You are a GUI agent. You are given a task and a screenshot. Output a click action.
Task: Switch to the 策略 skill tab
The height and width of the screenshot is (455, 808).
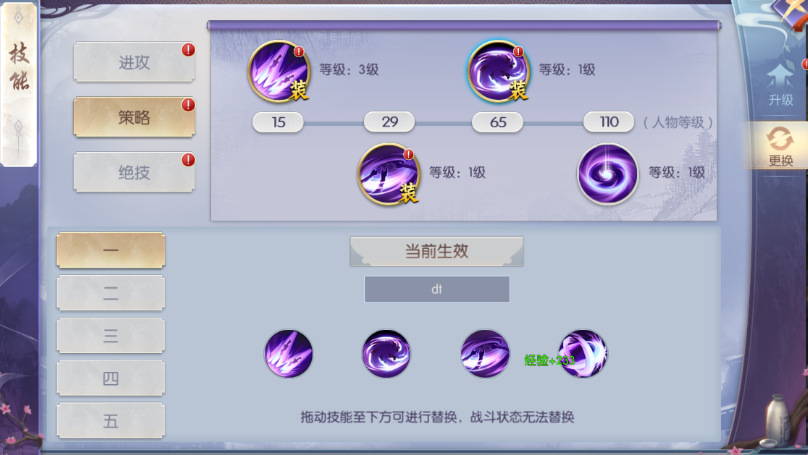(134, 117)
